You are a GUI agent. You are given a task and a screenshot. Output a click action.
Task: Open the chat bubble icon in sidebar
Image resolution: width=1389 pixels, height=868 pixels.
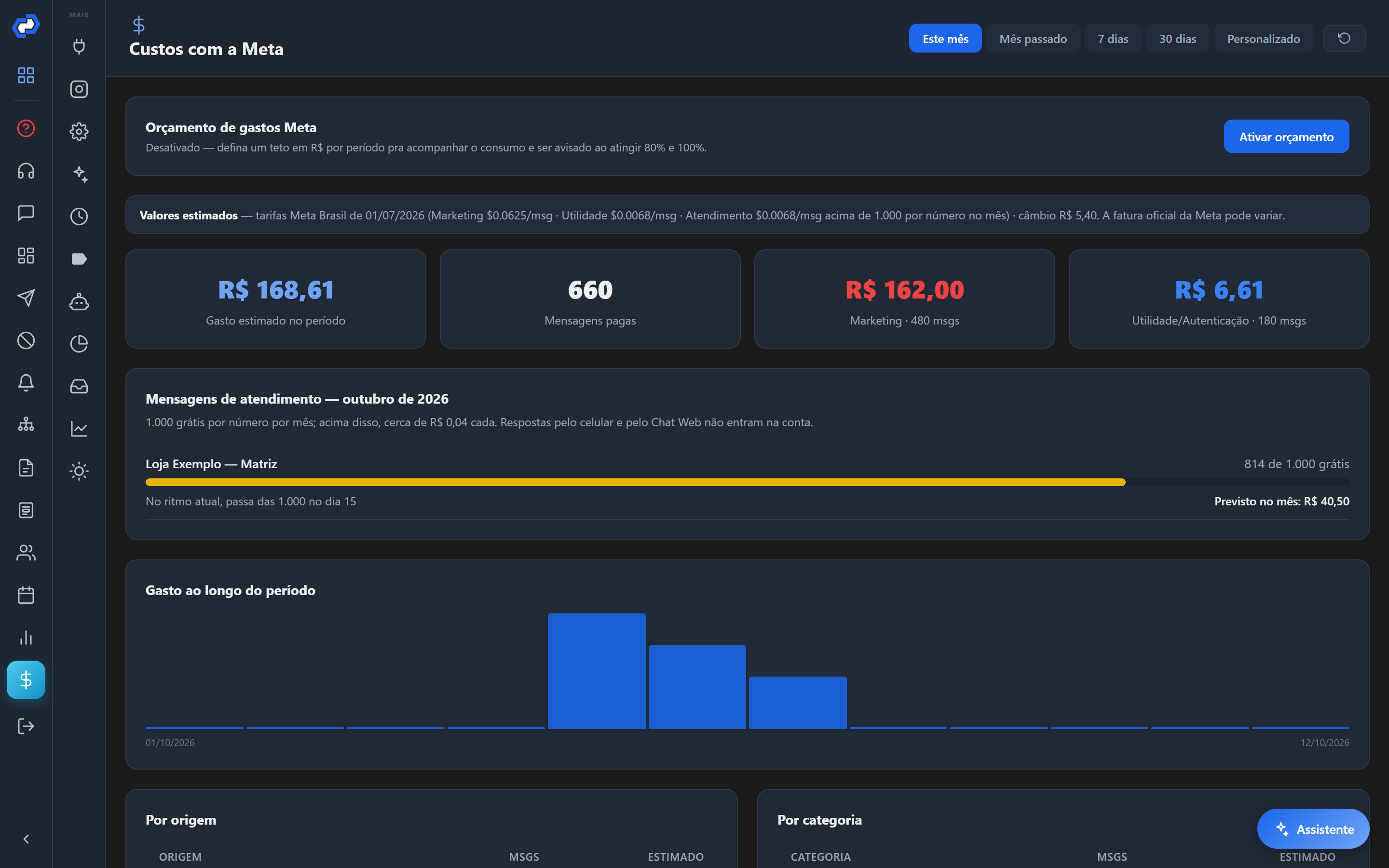click(26, 213)
